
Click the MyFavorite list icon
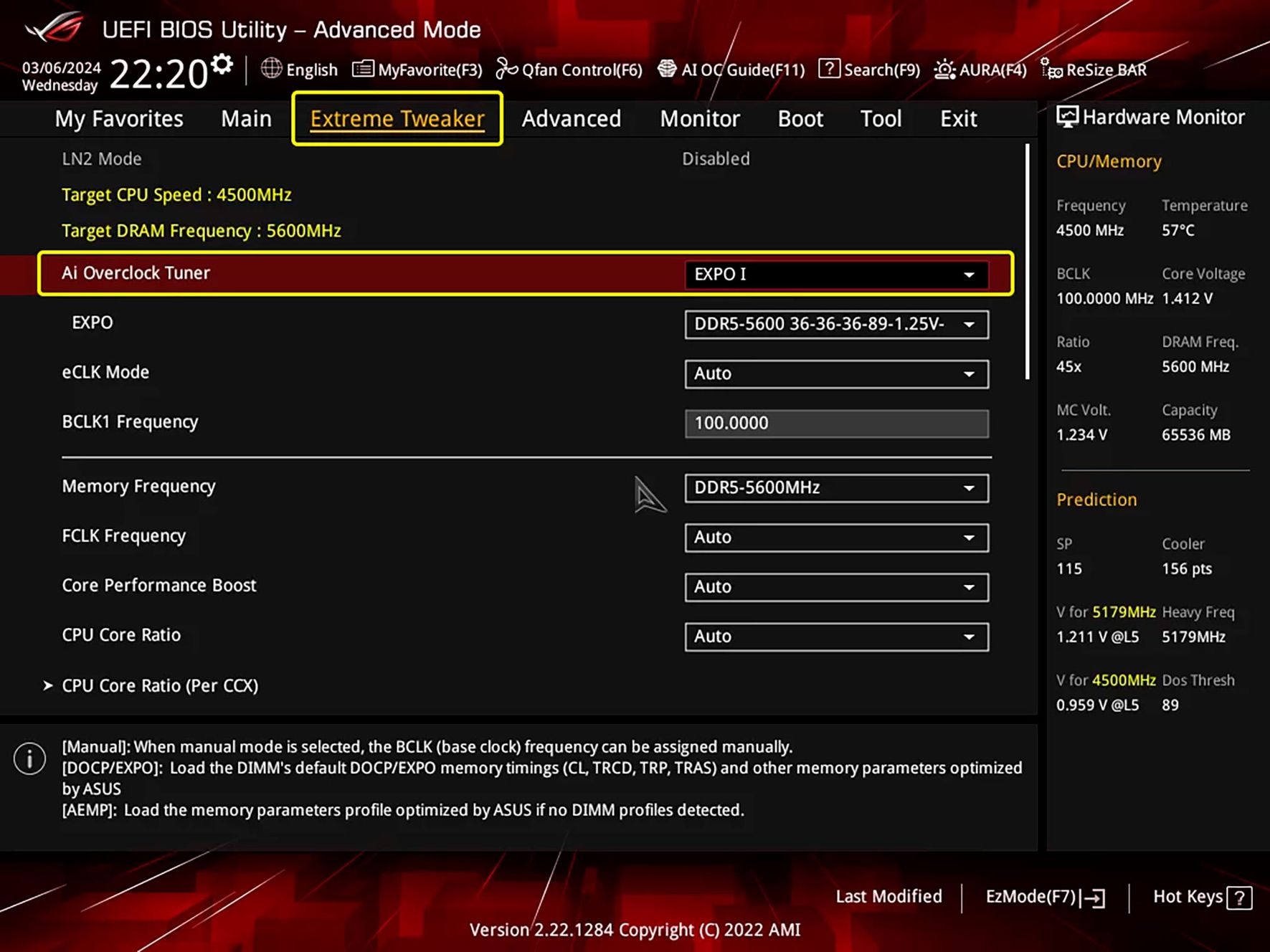pyautogui.click(x=363, y=69)
